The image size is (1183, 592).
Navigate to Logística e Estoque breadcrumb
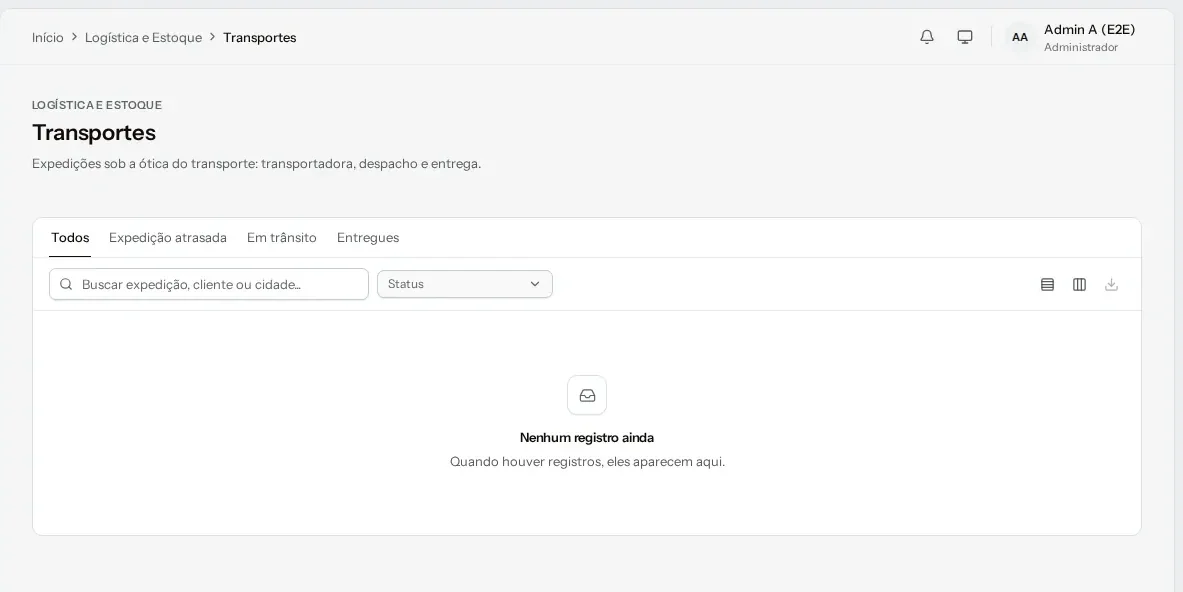click(143, 38)
